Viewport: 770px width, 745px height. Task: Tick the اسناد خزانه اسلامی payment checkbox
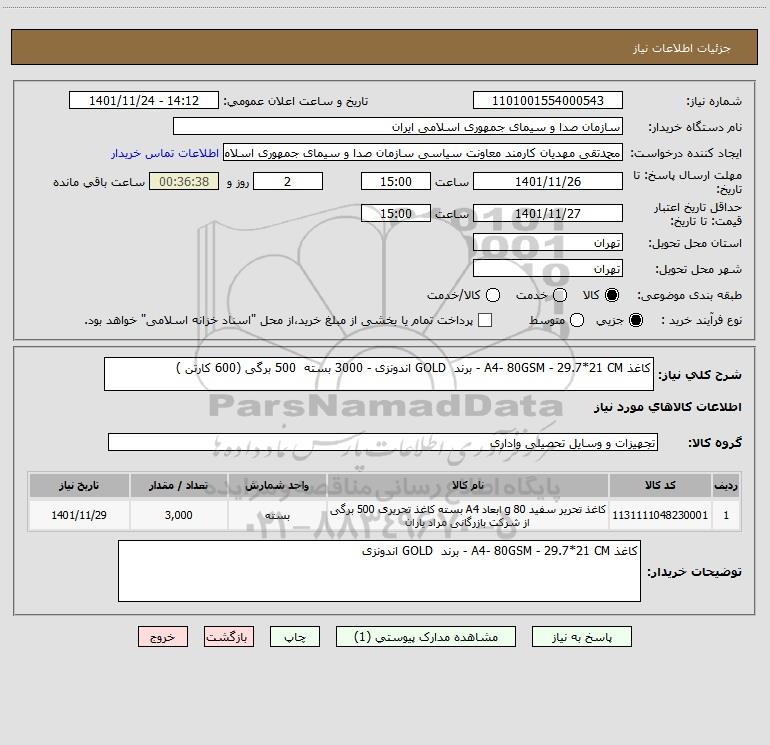click(x=485, y=320)
